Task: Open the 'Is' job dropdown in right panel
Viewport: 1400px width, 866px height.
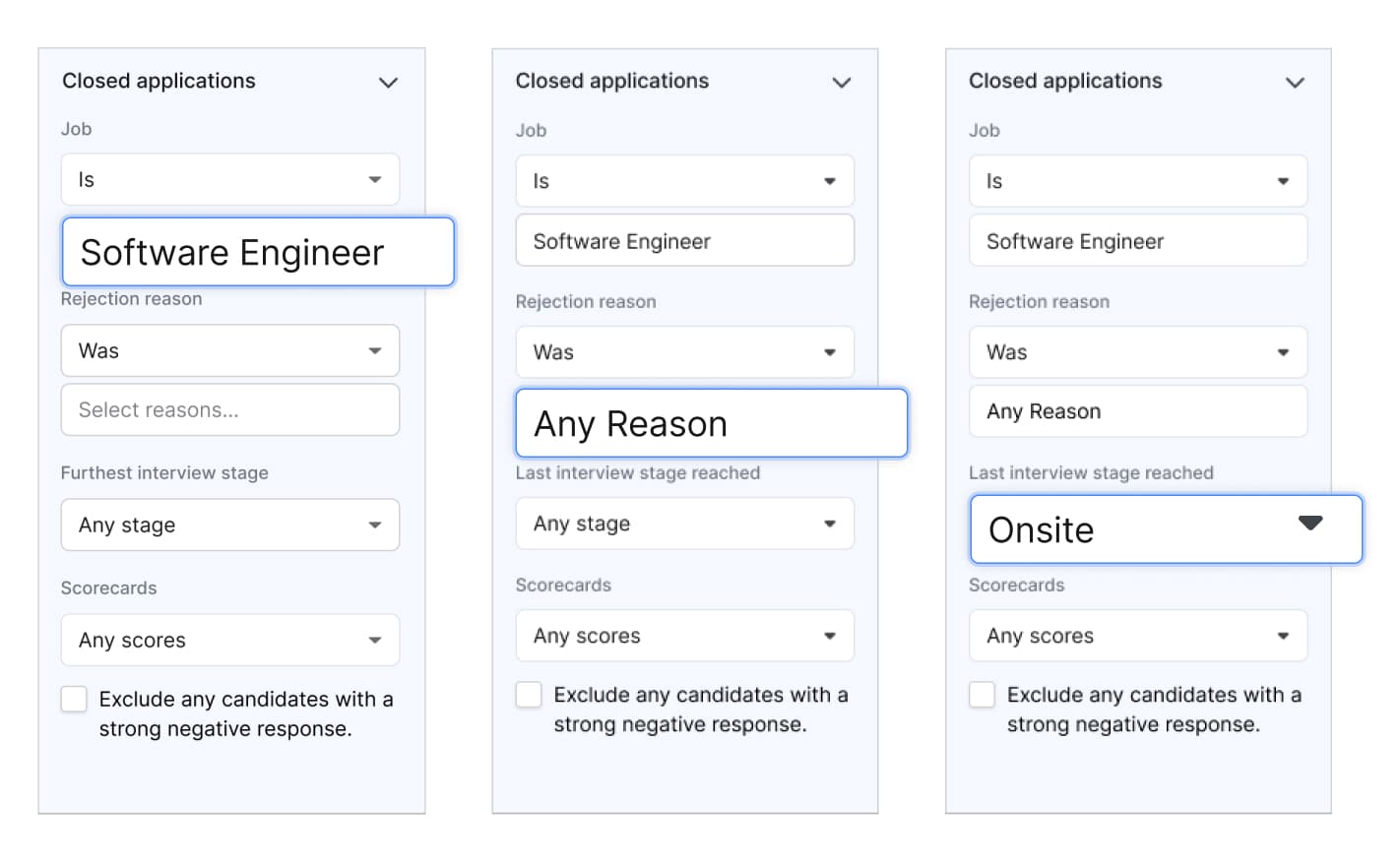Action: pyautogui.click(x=1138, y=182)
